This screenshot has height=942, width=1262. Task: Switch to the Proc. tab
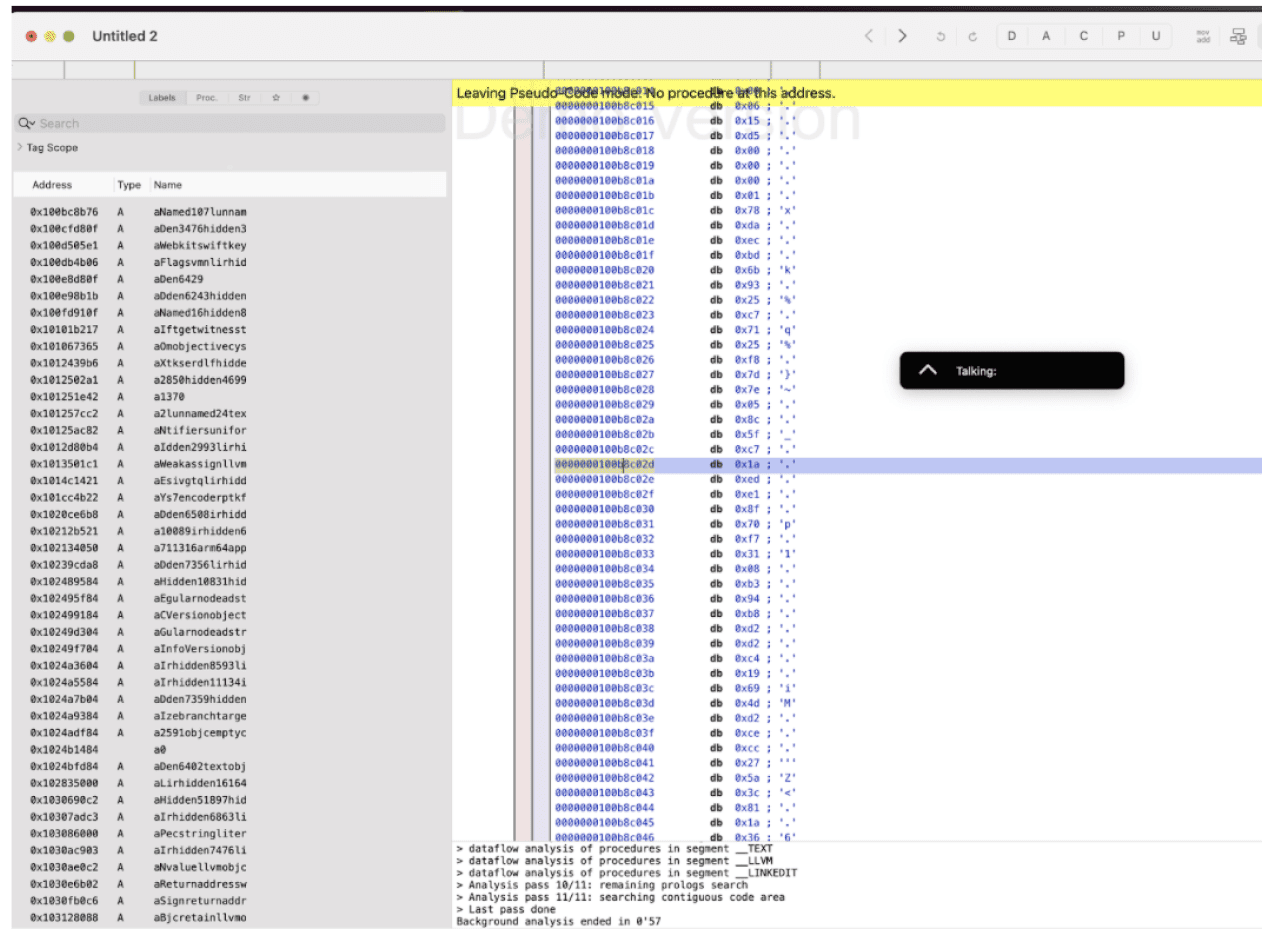click(207, 98)
